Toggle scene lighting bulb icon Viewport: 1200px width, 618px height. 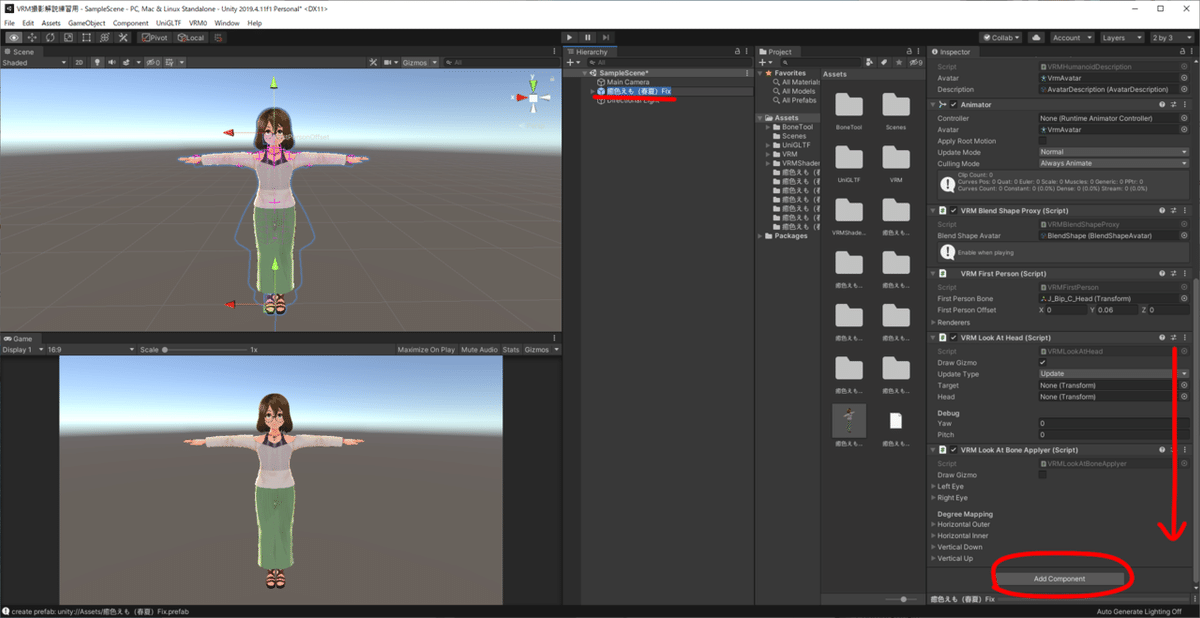point(98,62)
